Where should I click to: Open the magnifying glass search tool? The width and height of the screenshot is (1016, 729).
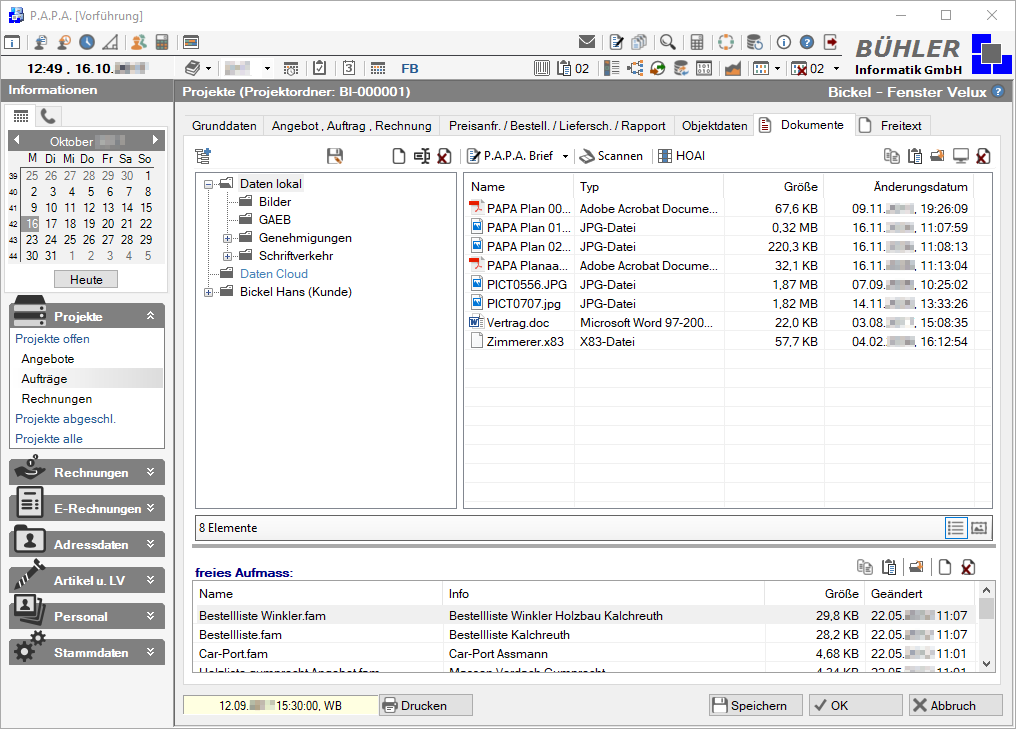[667, 42]
